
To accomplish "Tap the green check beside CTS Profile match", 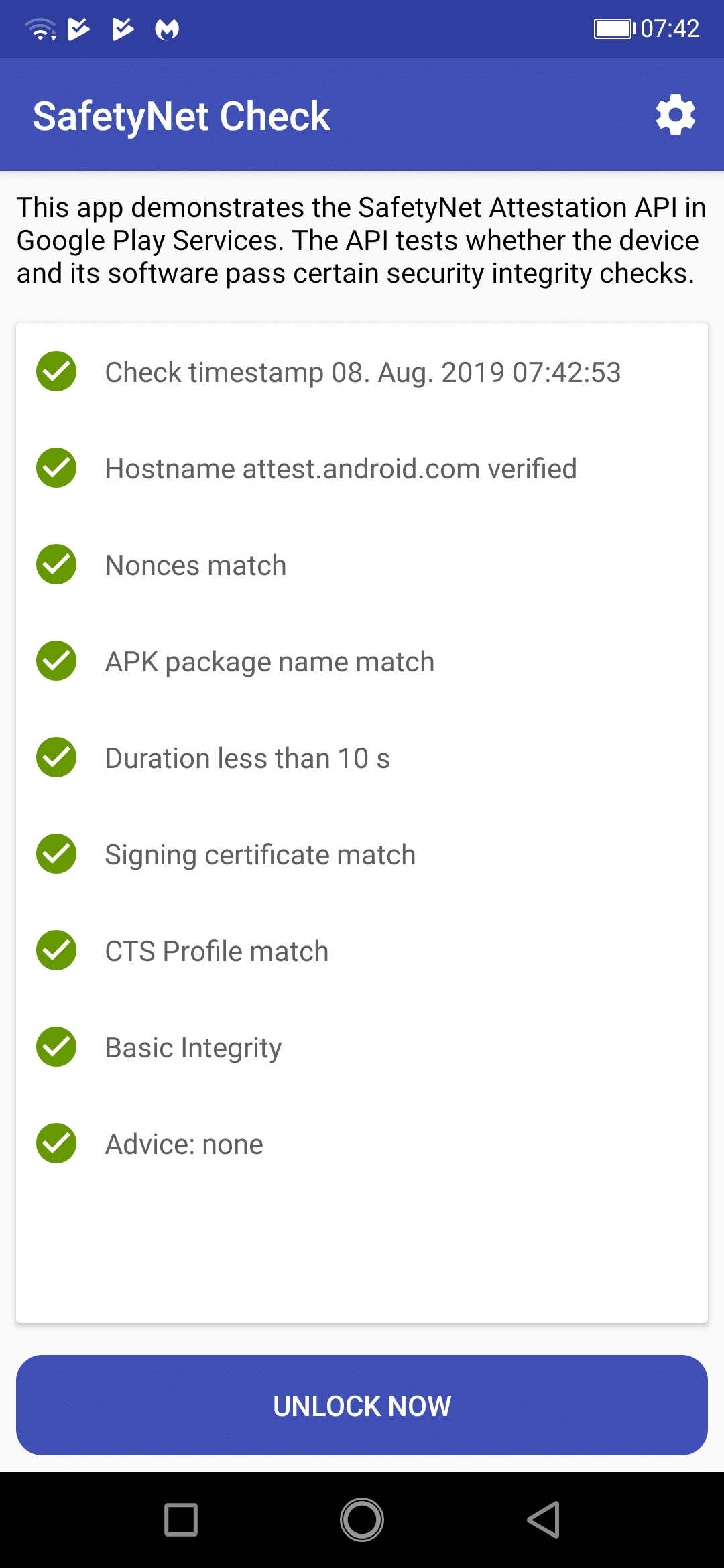I will [x=56, y=950].
